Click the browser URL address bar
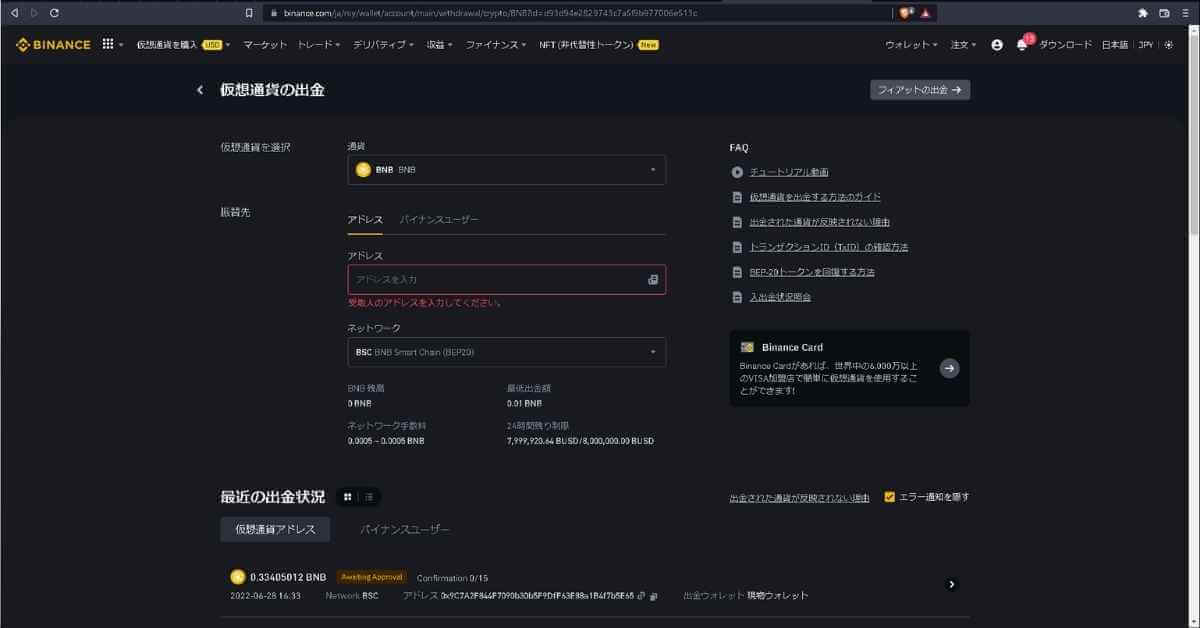Screen dimensions: 1200x628 click(575, 13)
